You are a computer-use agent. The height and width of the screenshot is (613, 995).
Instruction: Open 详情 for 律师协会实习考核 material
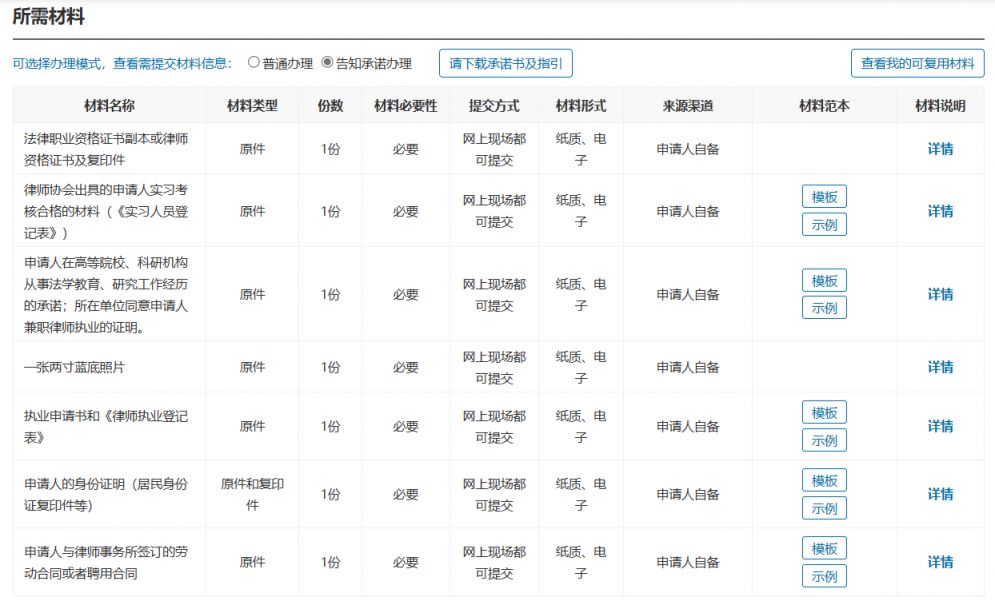tap(941, 211)
